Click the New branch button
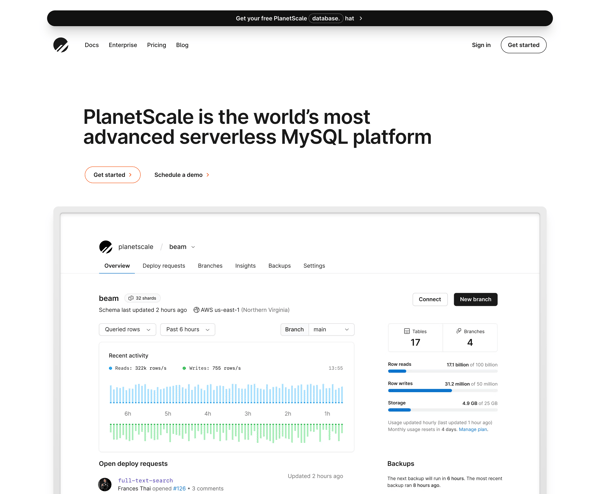Screen dimensions: 600x494 [476, 299]
